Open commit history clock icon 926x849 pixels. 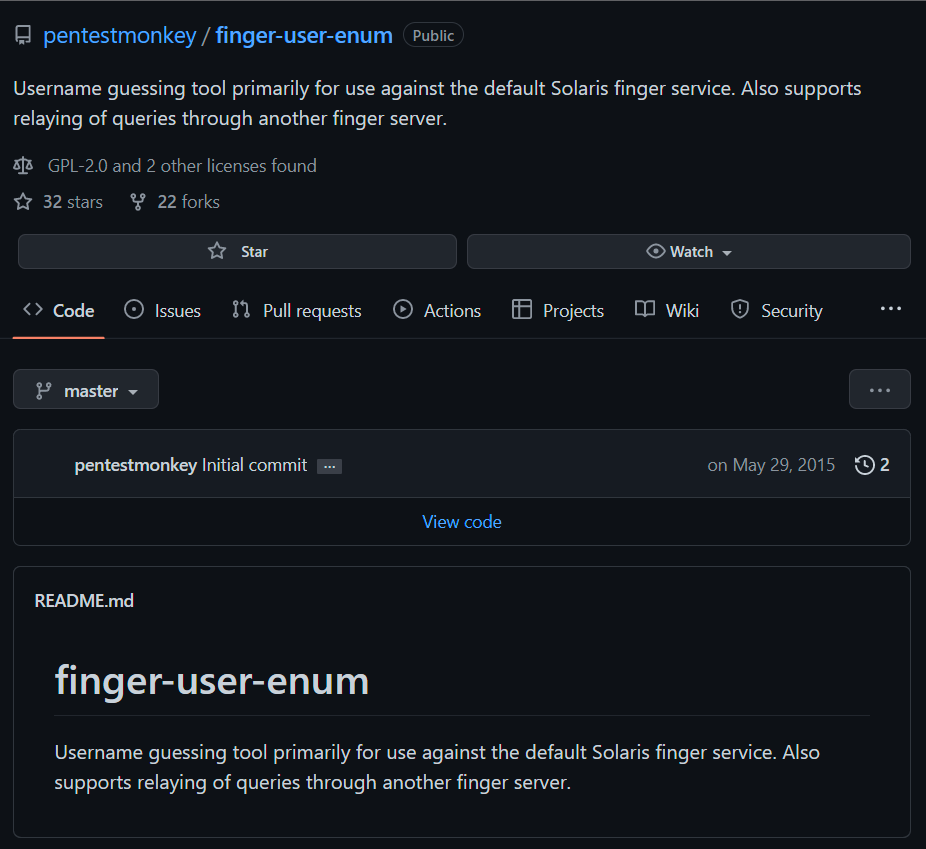click(x=865, y=465)
